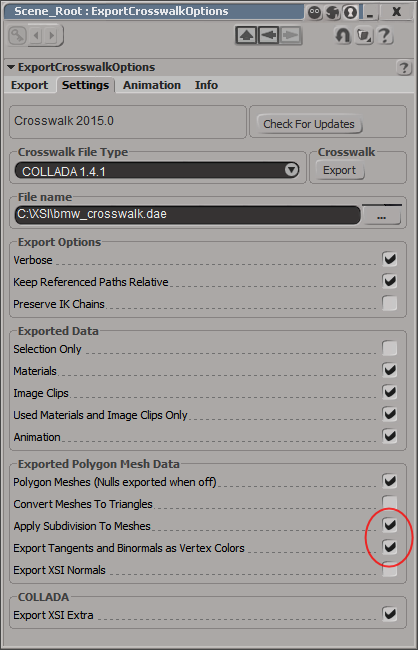Click the question mark beside ExportCrosswalkOptions header
Viewport: 418px width, 650px height.
[403, 68]
